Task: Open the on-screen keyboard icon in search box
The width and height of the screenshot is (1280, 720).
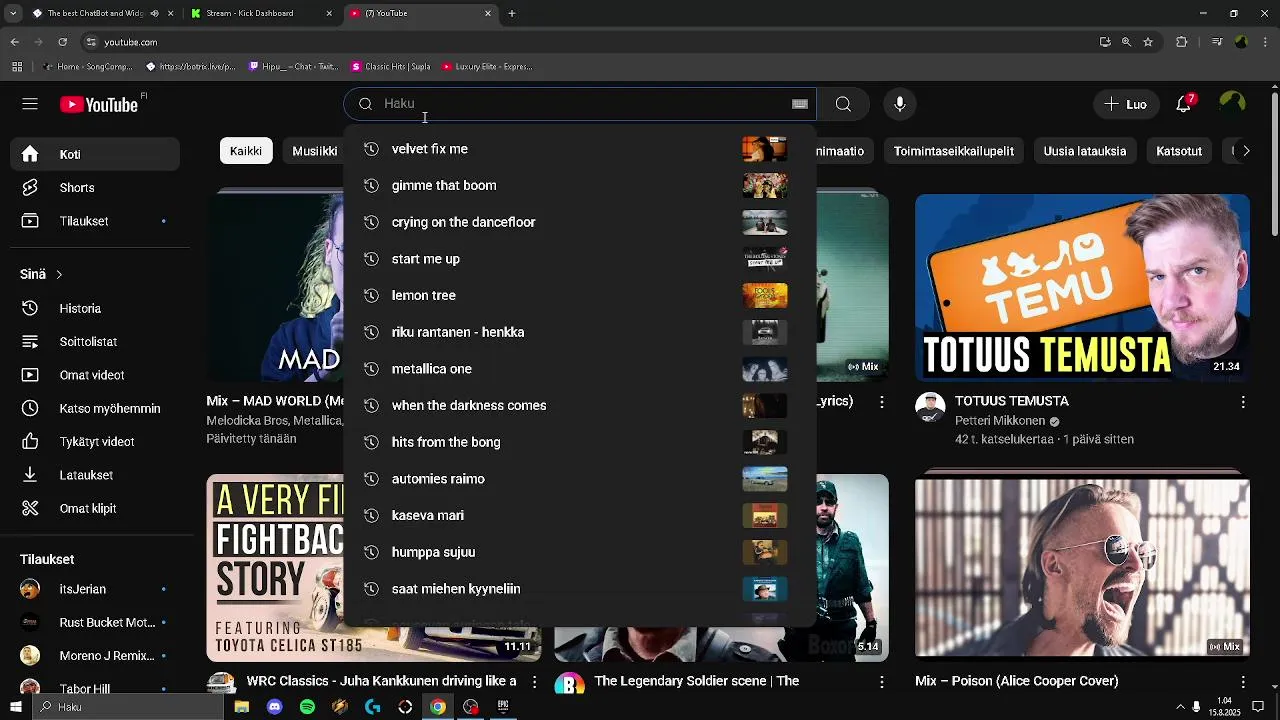Action: click(x=800, y=104)
